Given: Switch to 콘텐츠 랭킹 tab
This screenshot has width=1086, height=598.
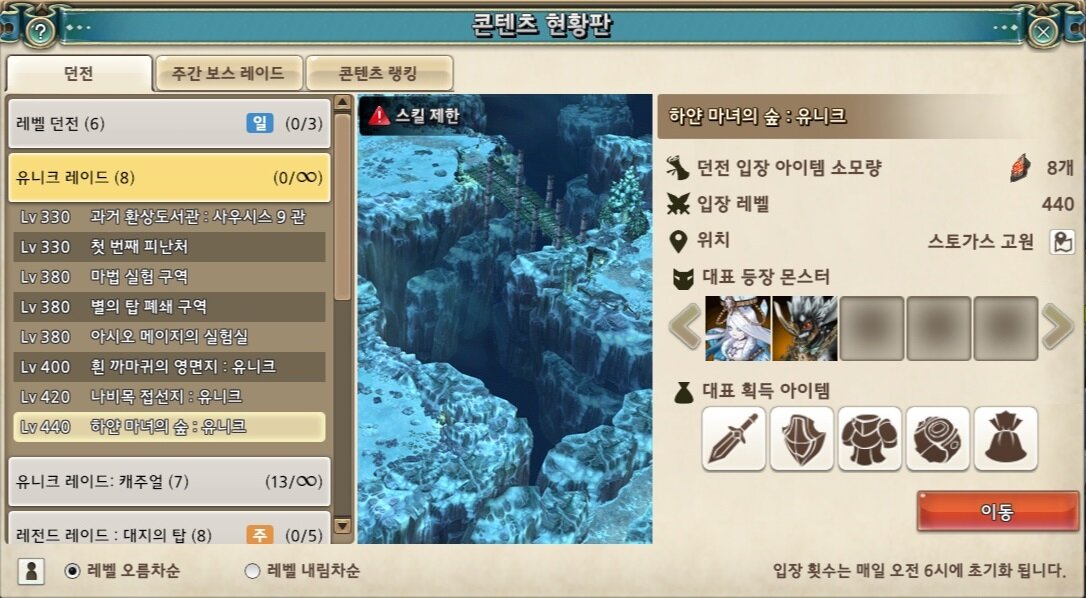Looking at the screenshot, I should point(379,73).
